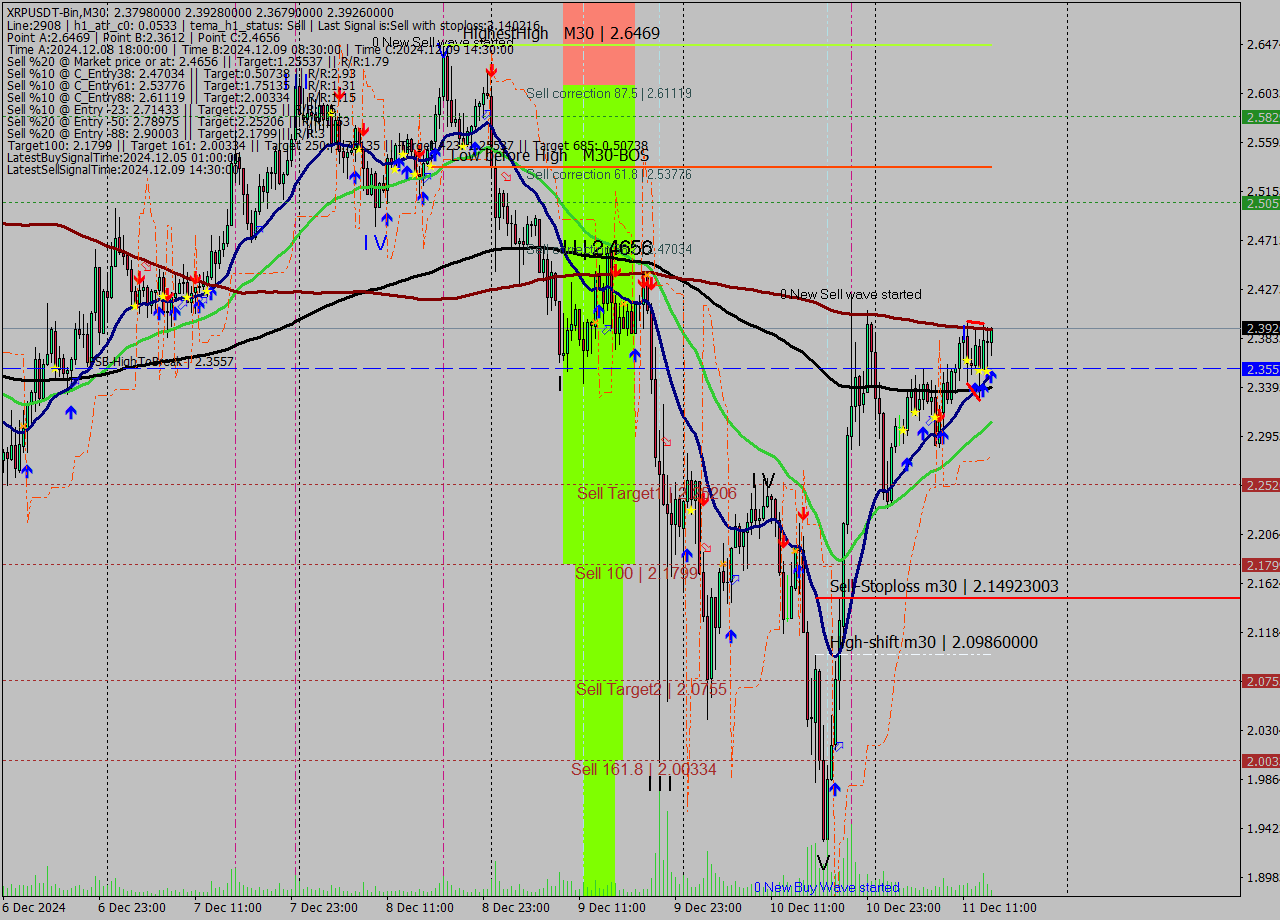Image resolution: width=1280 pixels, height=920 pixels.
Task: Click the XRPUSDT-Bin,M30 chart title line
Action: [x=200, y=12]
